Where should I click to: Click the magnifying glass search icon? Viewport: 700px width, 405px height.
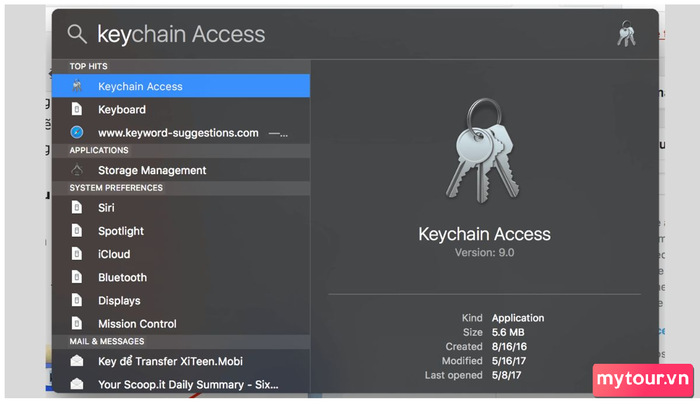click(77, 34)
